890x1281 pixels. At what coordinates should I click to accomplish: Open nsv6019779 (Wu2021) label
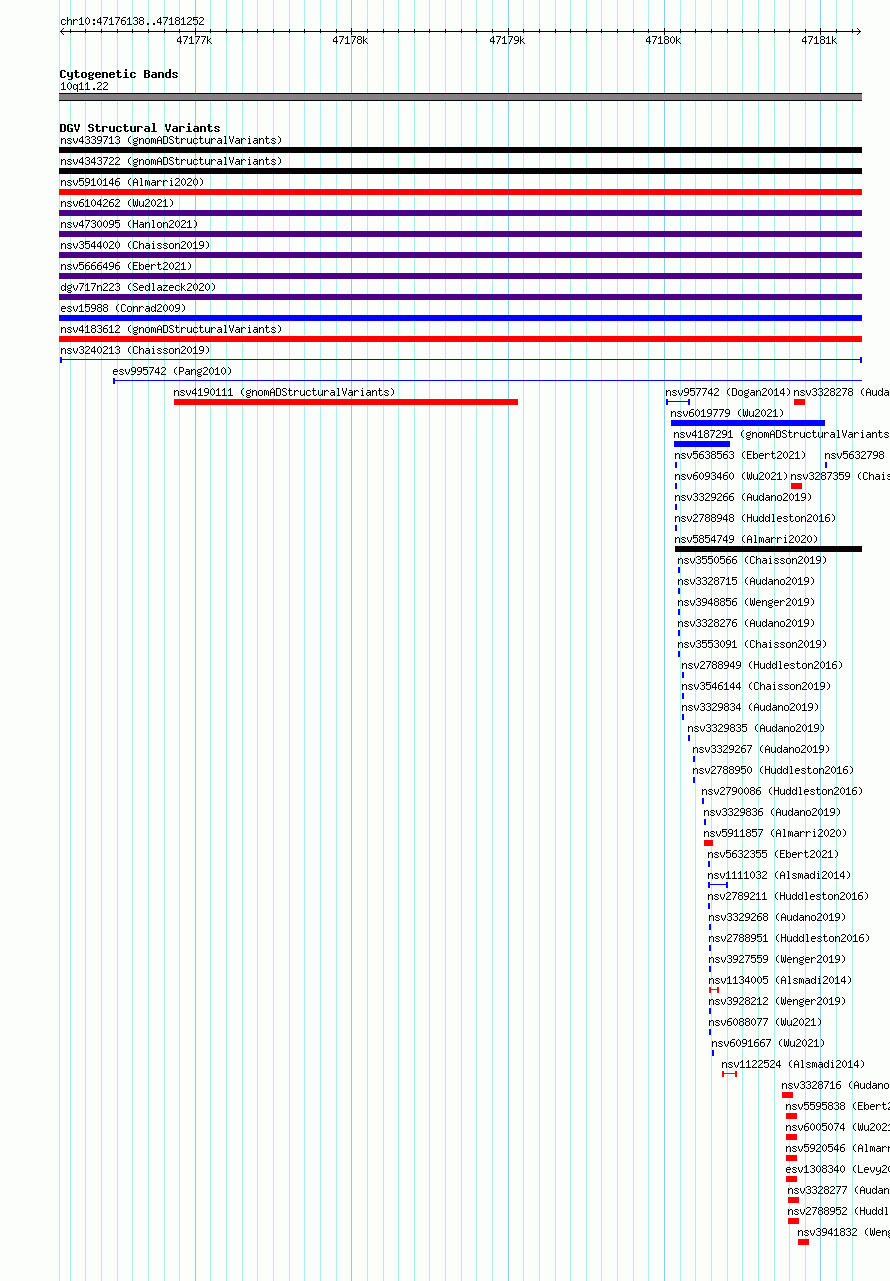(x=728, y=413)
